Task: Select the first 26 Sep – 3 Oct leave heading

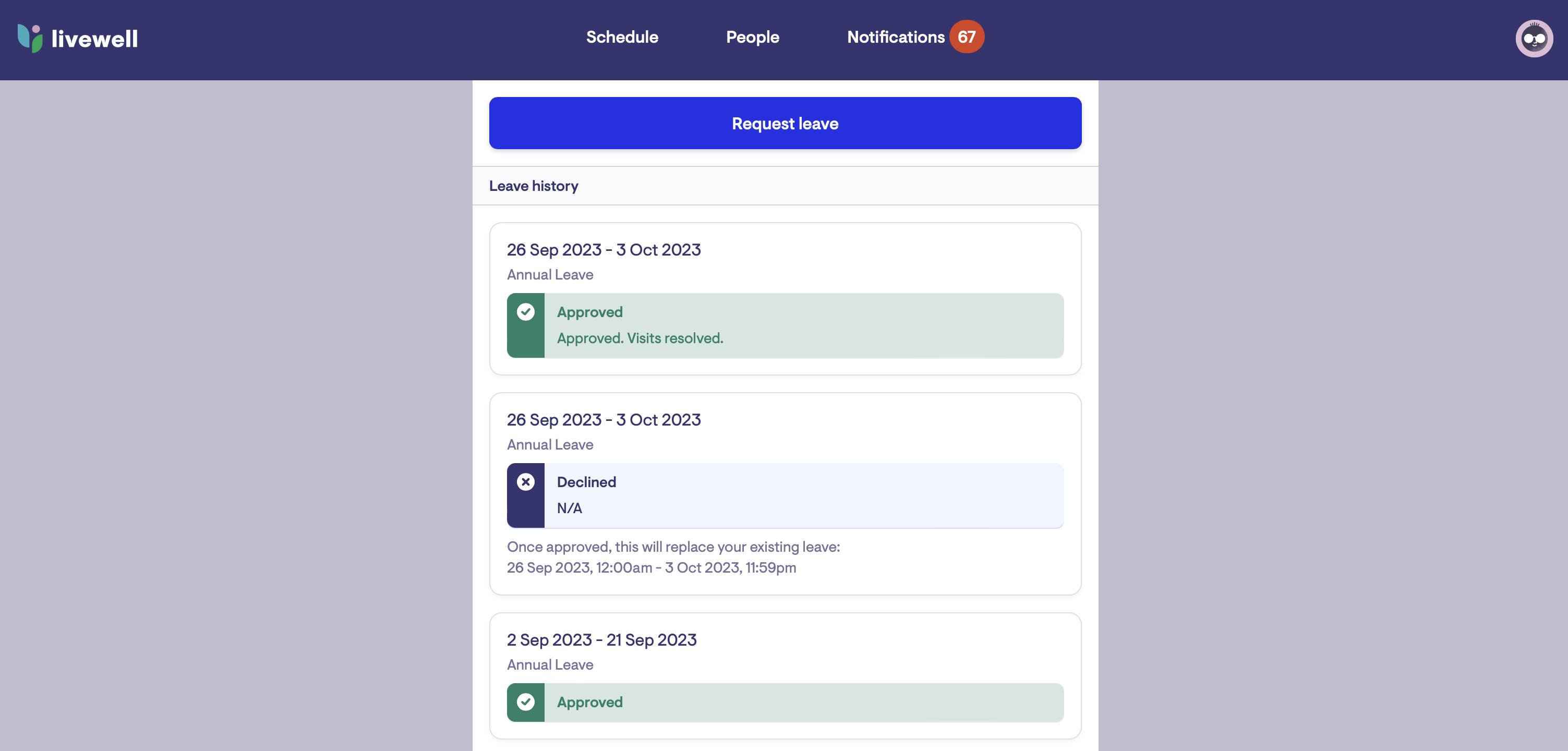Action: click(x=603, y=249)
